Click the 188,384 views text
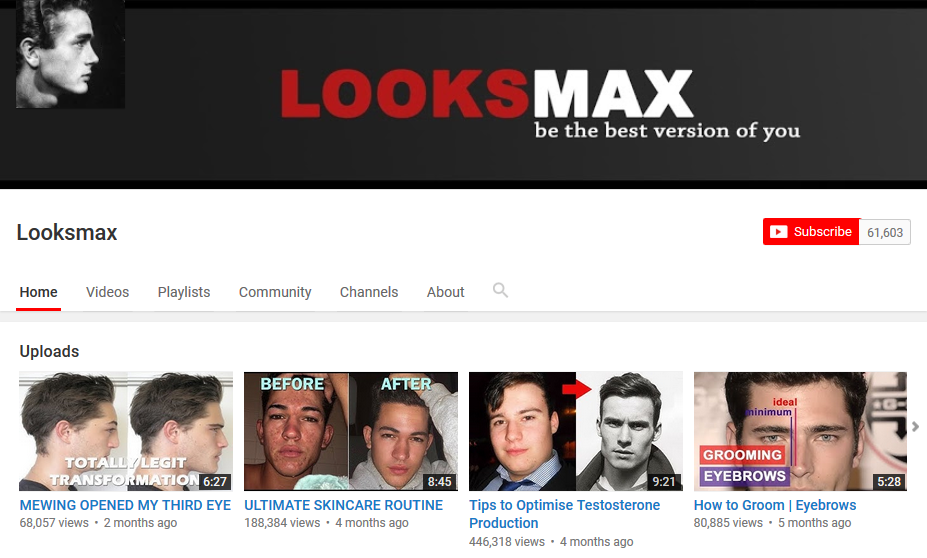The image size is (927, 558). 282,523
